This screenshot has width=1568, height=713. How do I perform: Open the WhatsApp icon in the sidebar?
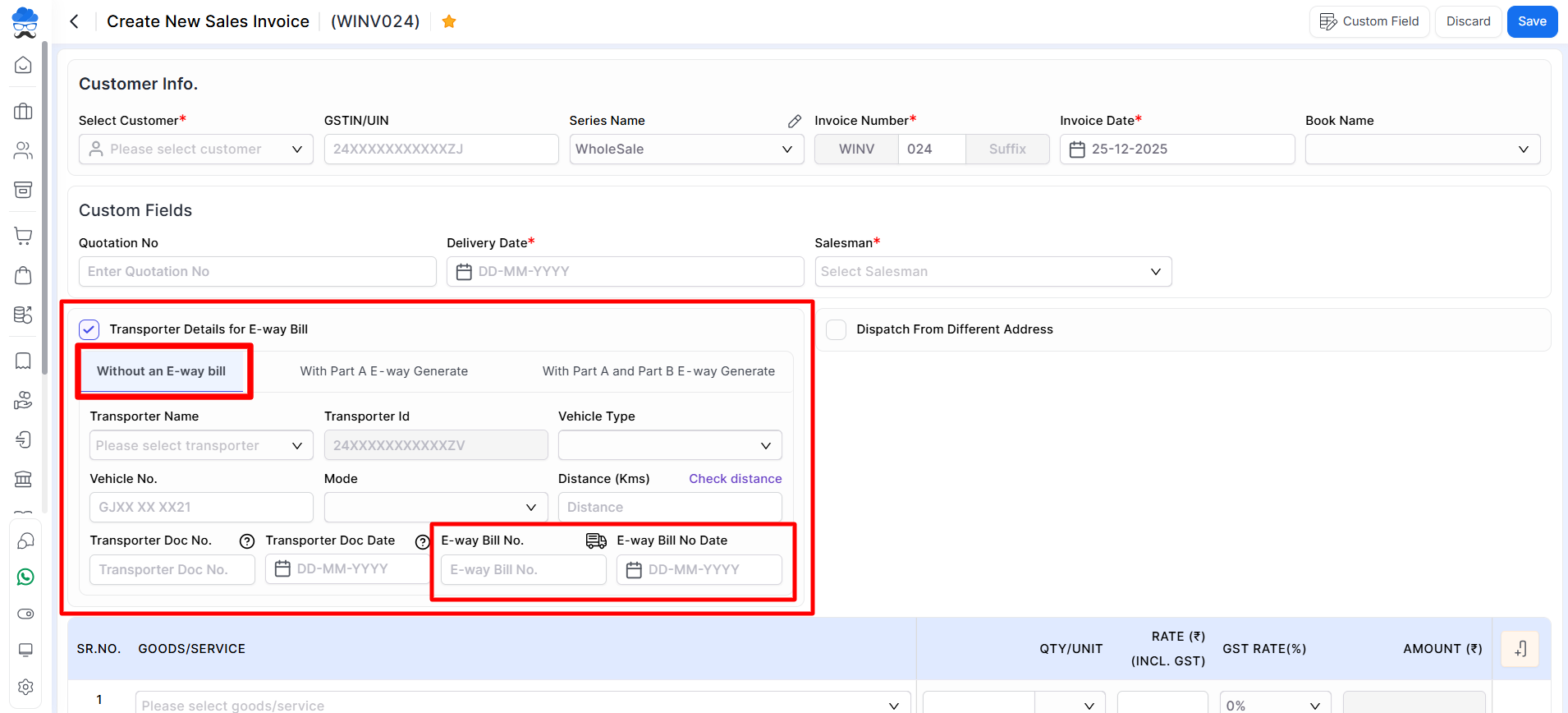tap(25, 577)
